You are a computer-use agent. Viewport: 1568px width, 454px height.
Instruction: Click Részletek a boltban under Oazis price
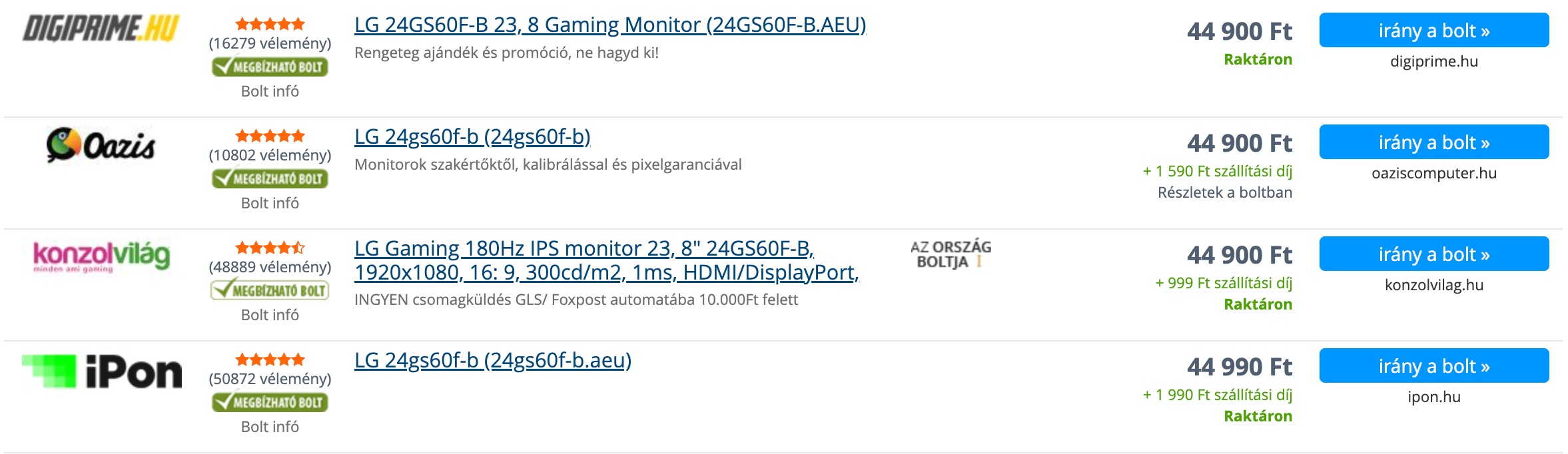[x=1224, y=192]
